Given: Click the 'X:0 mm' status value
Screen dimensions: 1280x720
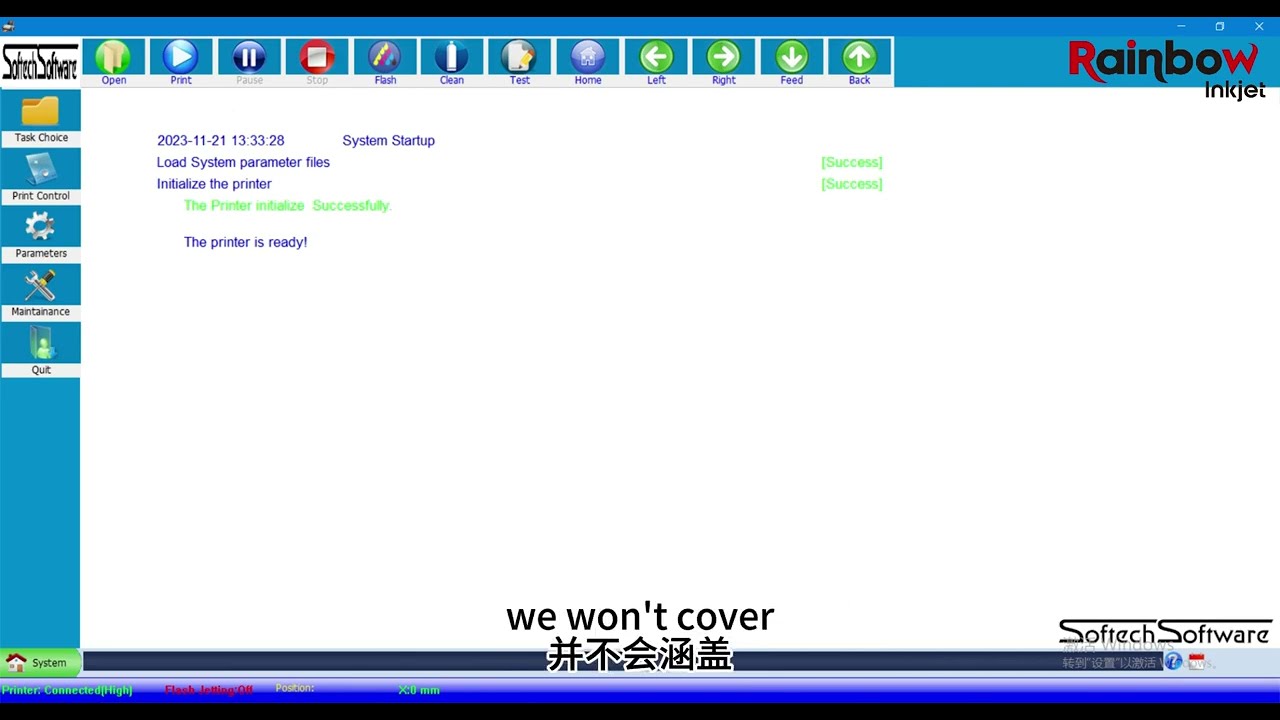Looking at the screenshot, I should [419, 690].
